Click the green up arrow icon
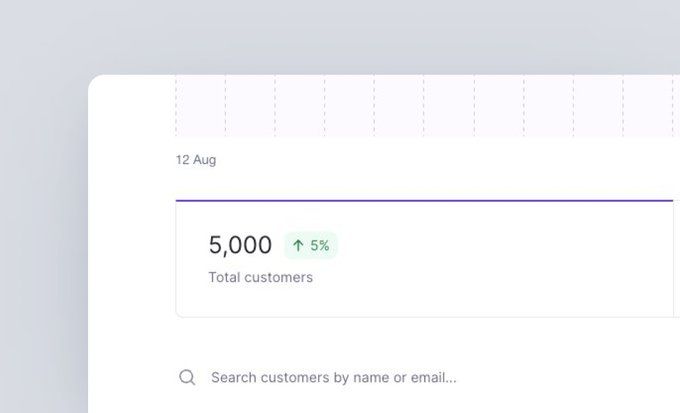This screenshot has height=413, width=680. (x=298, y=245)
